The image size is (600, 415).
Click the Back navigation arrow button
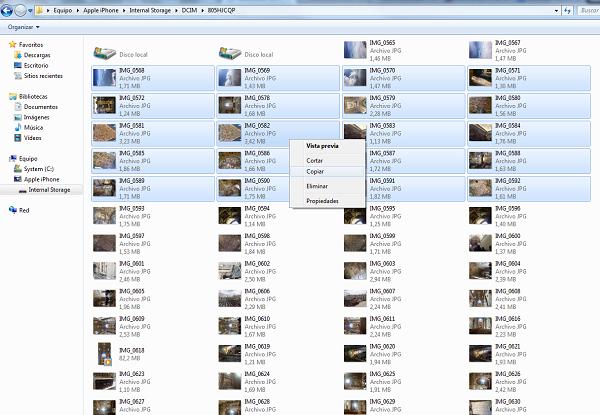click(x=8, y=10)
